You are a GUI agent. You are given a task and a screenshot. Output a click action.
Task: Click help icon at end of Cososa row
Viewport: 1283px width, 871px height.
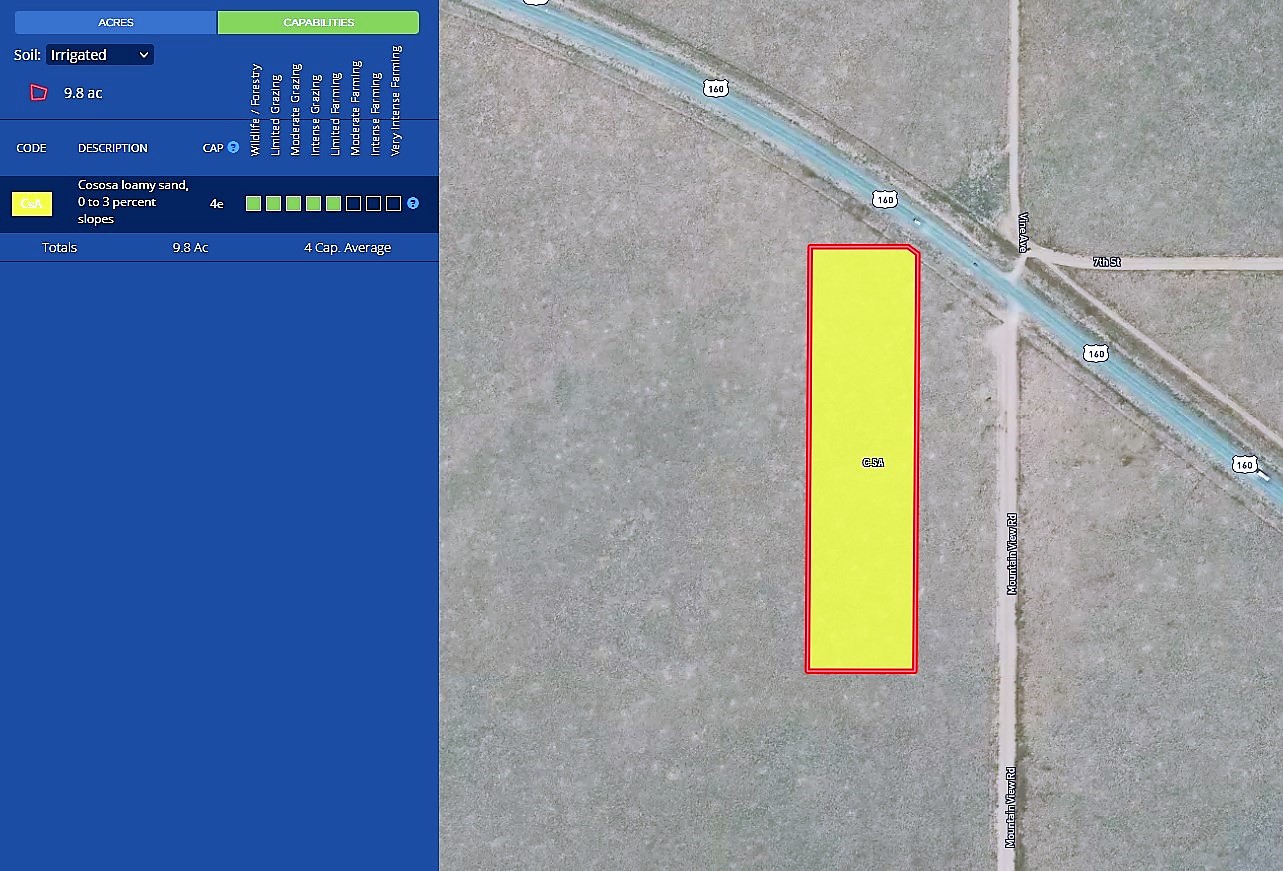click(x=413, y=203)
